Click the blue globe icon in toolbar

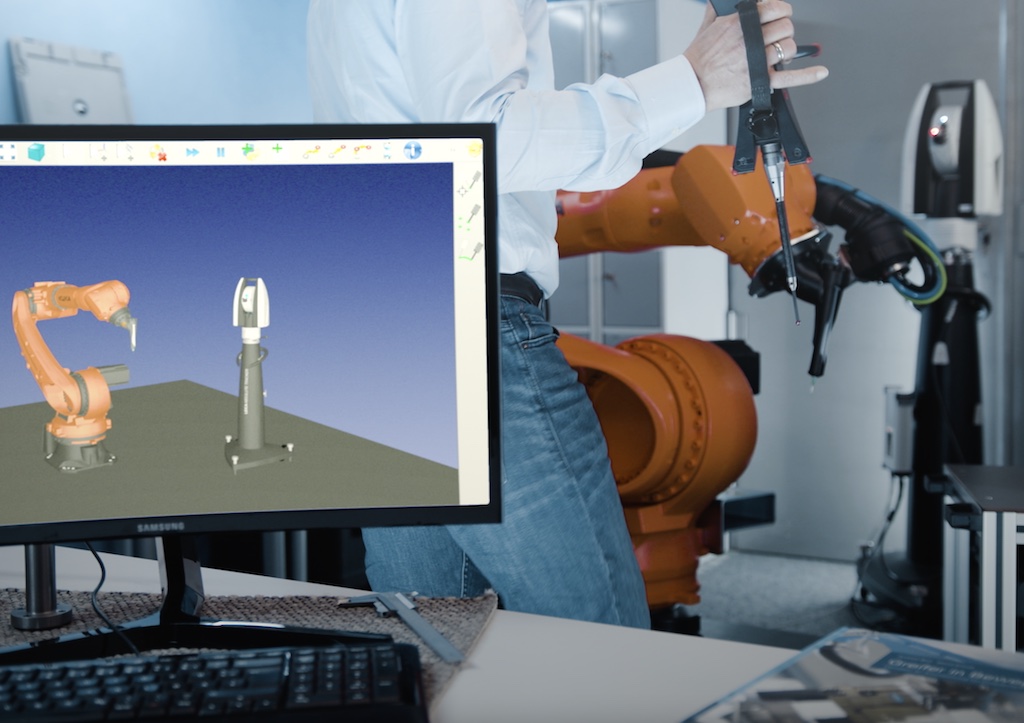[412, 150]
